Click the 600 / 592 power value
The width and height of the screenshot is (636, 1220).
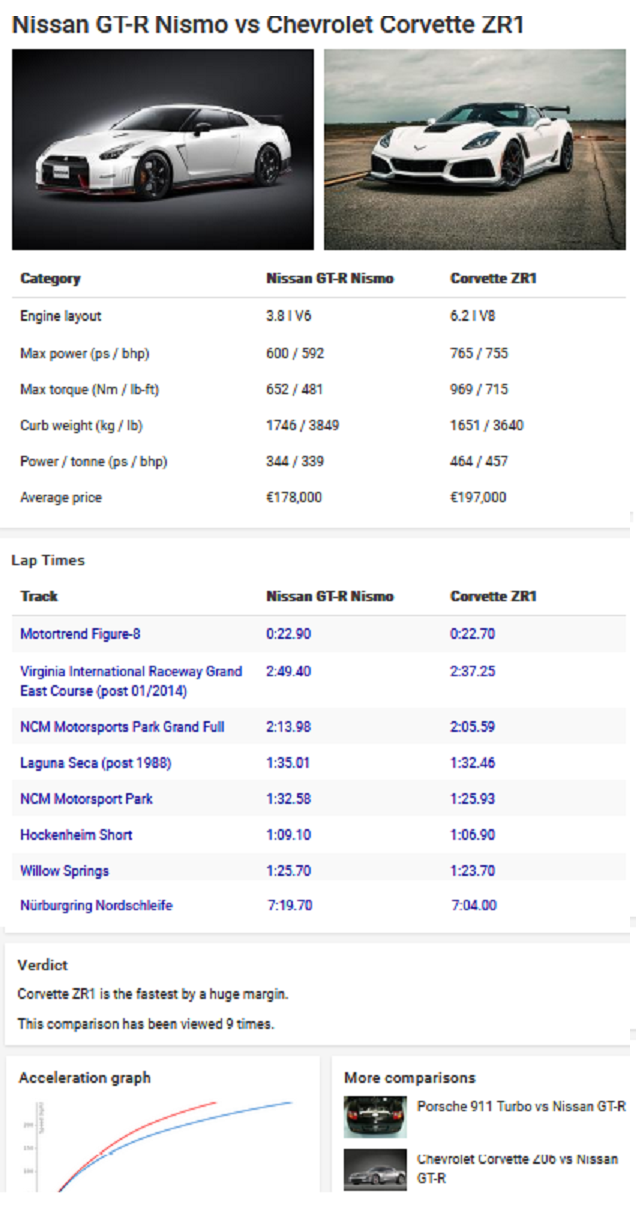click(x=295, y=353)
